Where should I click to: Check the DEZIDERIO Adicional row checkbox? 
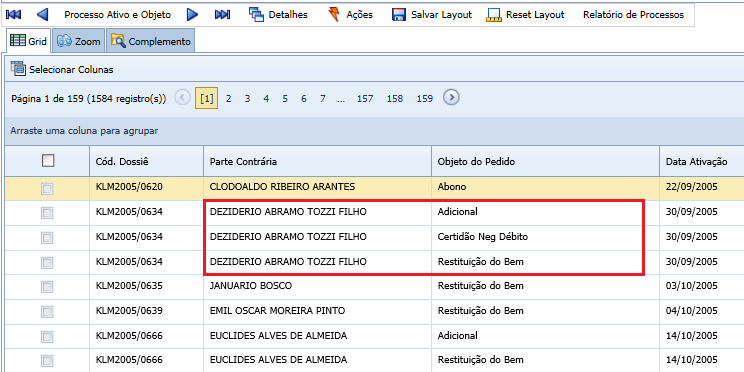pyautogui.click(x=47, y=213)
